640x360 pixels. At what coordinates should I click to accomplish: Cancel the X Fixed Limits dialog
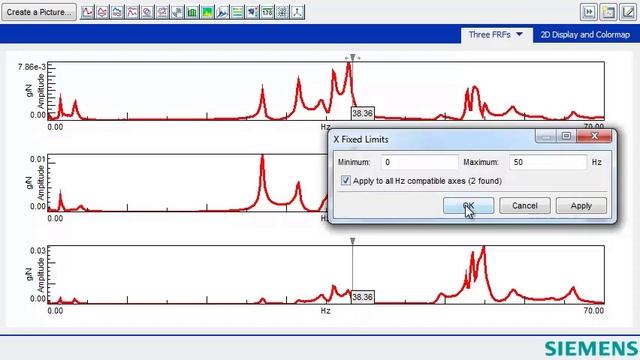pyautogui.click(x=524, y=206)
